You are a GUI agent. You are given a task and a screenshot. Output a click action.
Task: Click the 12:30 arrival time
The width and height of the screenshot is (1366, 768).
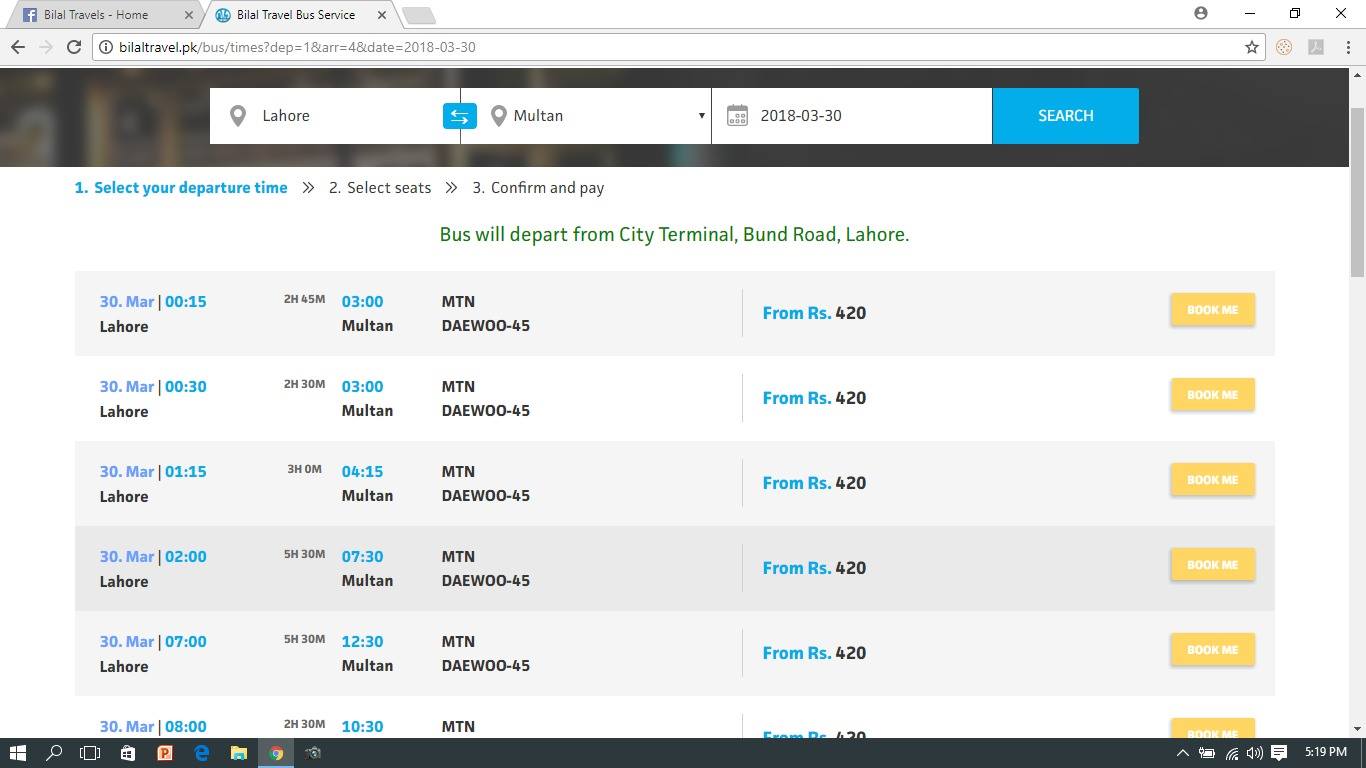point(362,642)
